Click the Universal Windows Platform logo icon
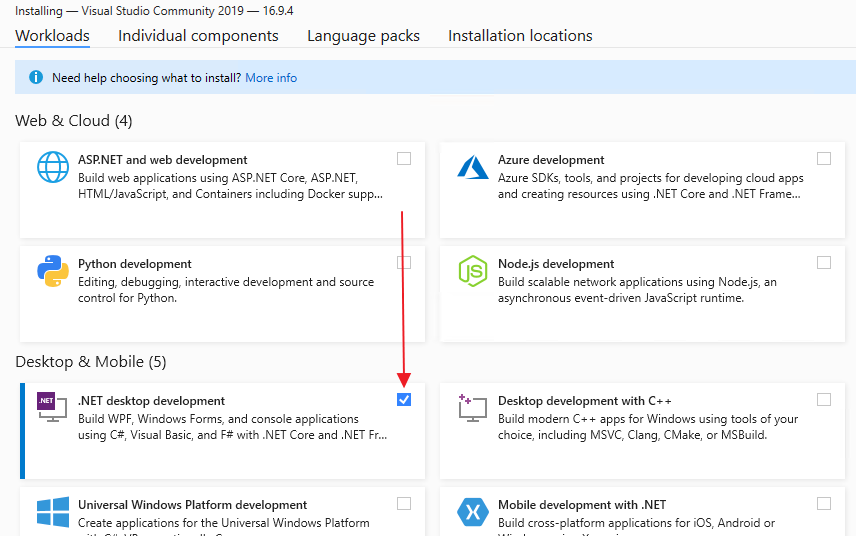This screenshot has width=856, height=536. [x=53, y=511]
